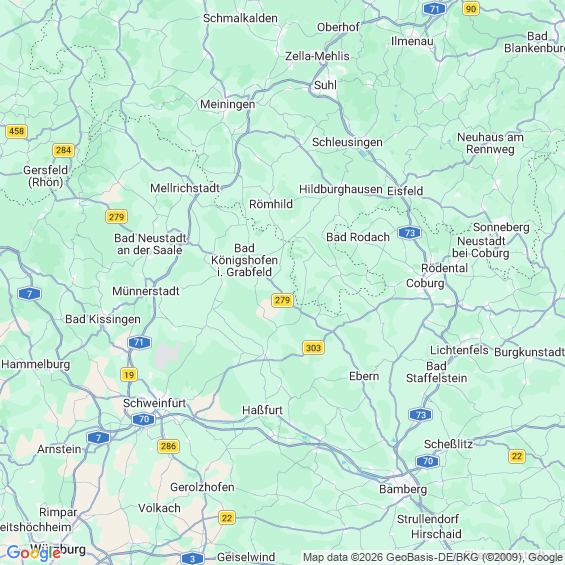This screenshot has height=565, width=565.
Task: Click the 286 road shield
Action: pyautogui.click(x=168, y=446)
